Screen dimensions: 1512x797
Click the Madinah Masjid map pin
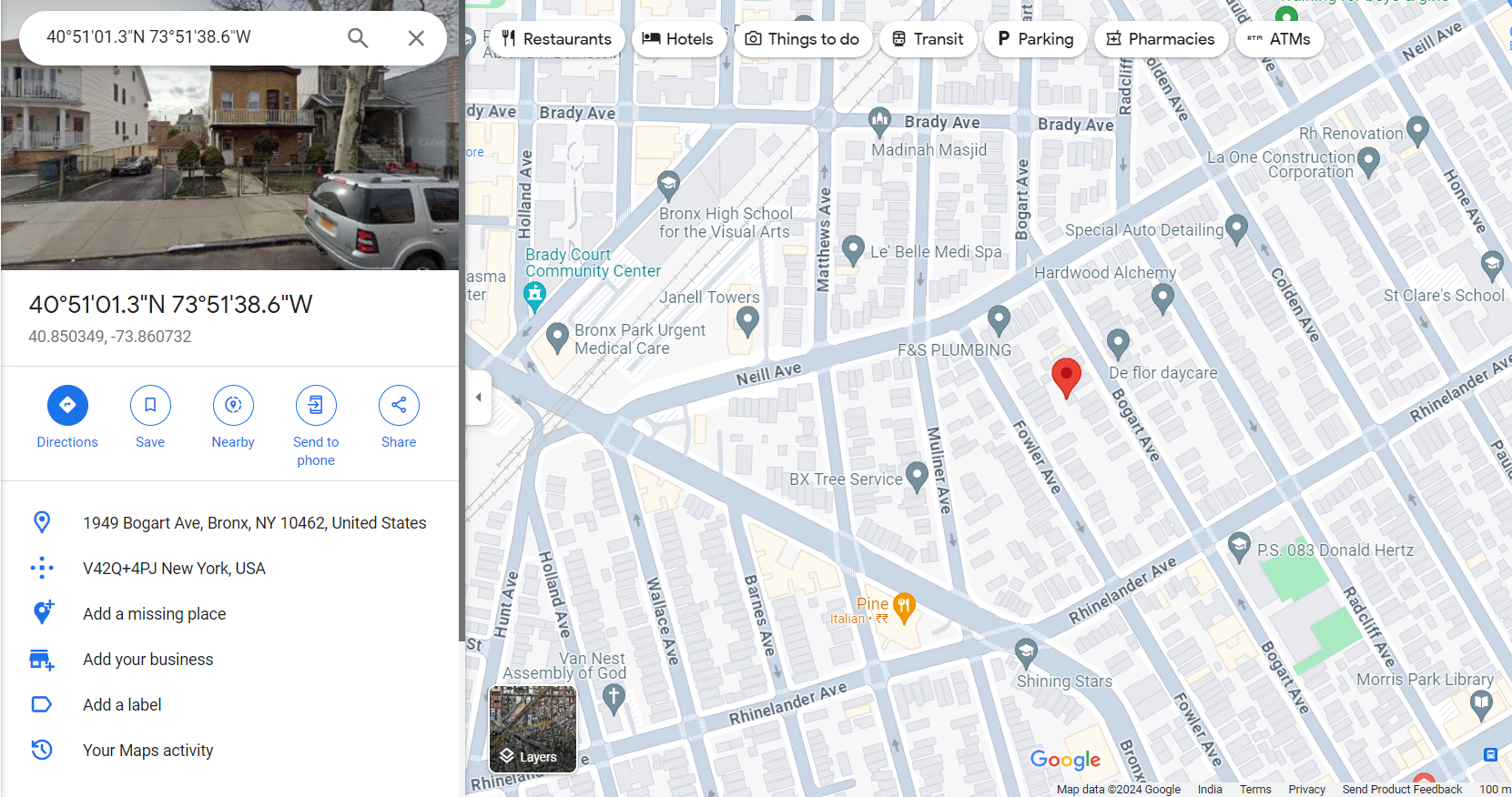pyautogui.click(x=879, y=120)
